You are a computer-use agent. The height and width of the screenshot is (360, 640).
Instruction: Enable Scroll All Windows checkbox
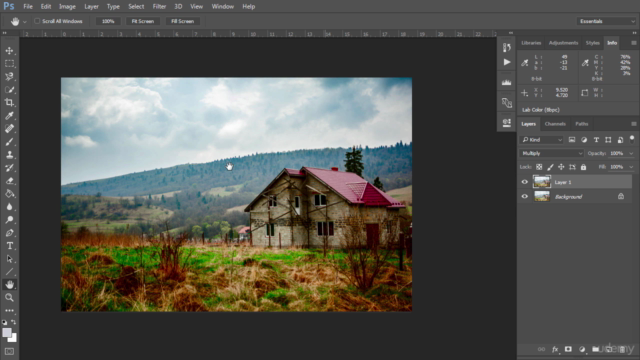[x=37, y=21]
